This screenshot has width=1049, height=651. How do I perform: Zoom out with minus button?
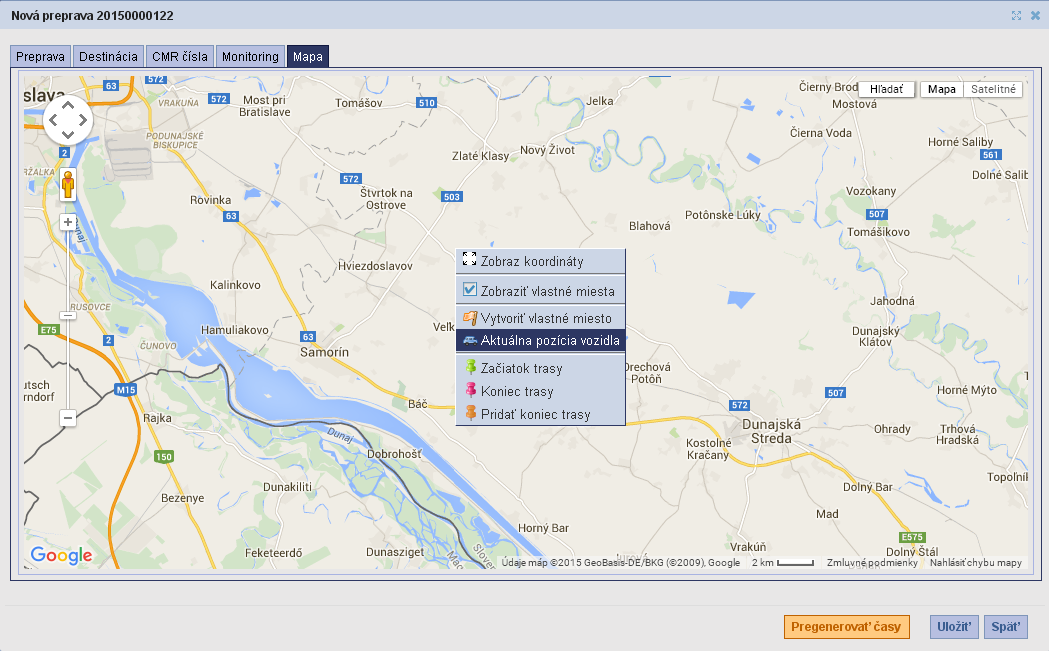click(x=68, y=418)
